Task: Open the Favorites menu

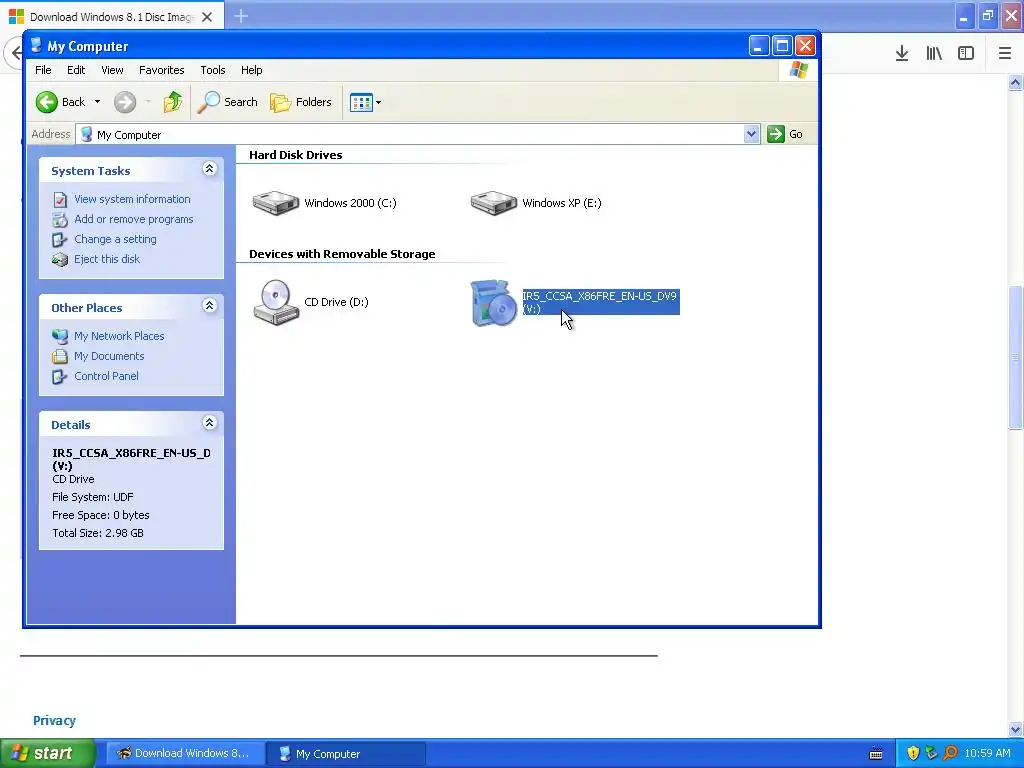Action: coord(161,70)
